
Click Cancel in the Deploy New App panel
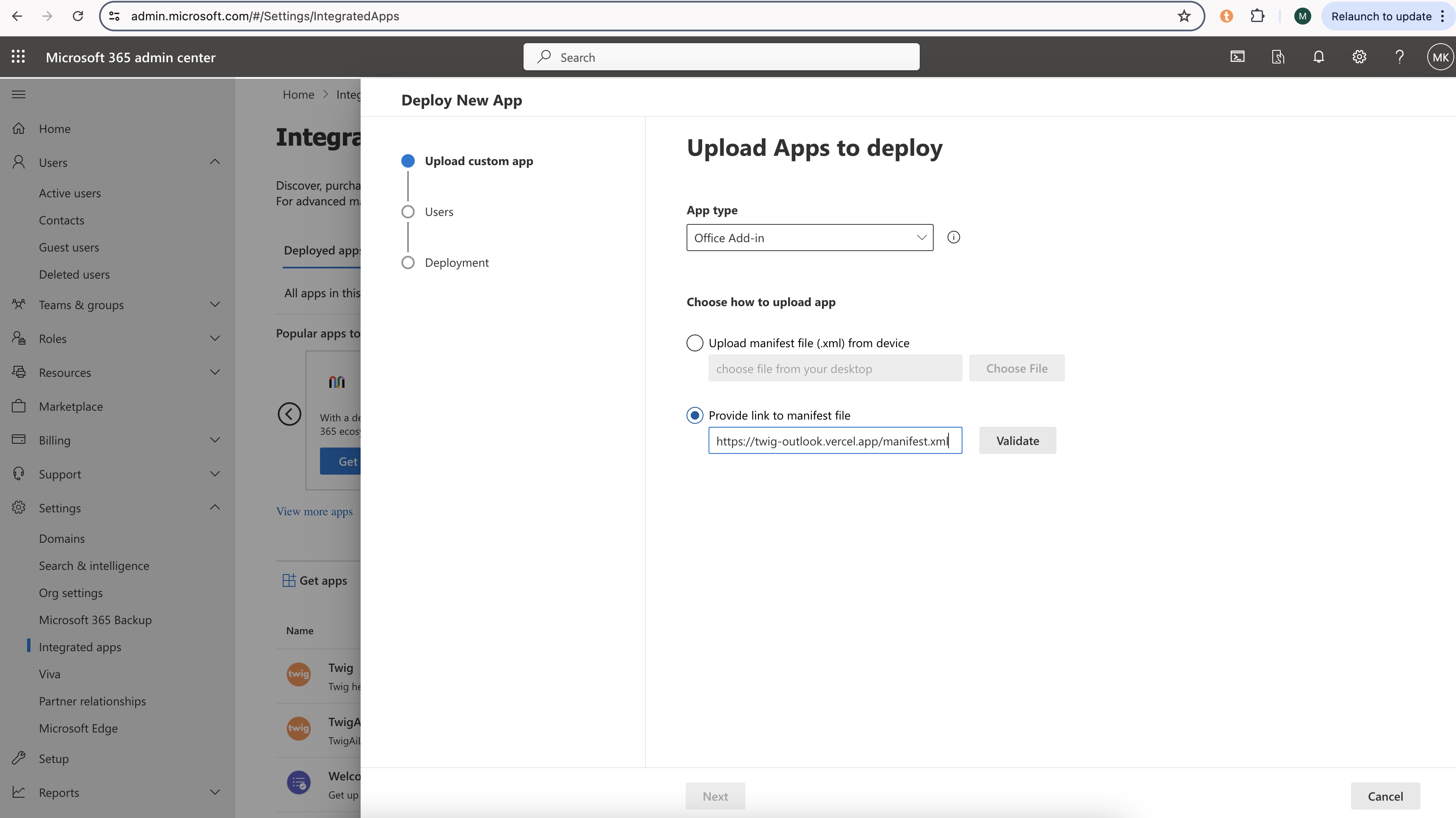click(1385, 796)
